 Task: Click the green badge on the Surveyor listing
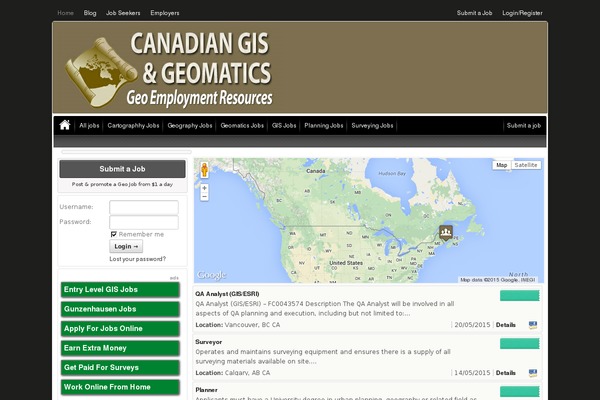pos(520,343)
